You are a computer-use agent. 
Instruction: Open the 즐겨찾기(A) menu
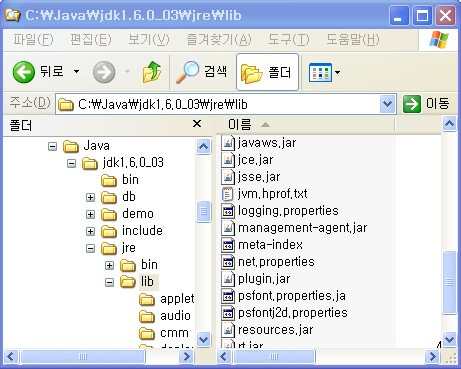(219, 40)
